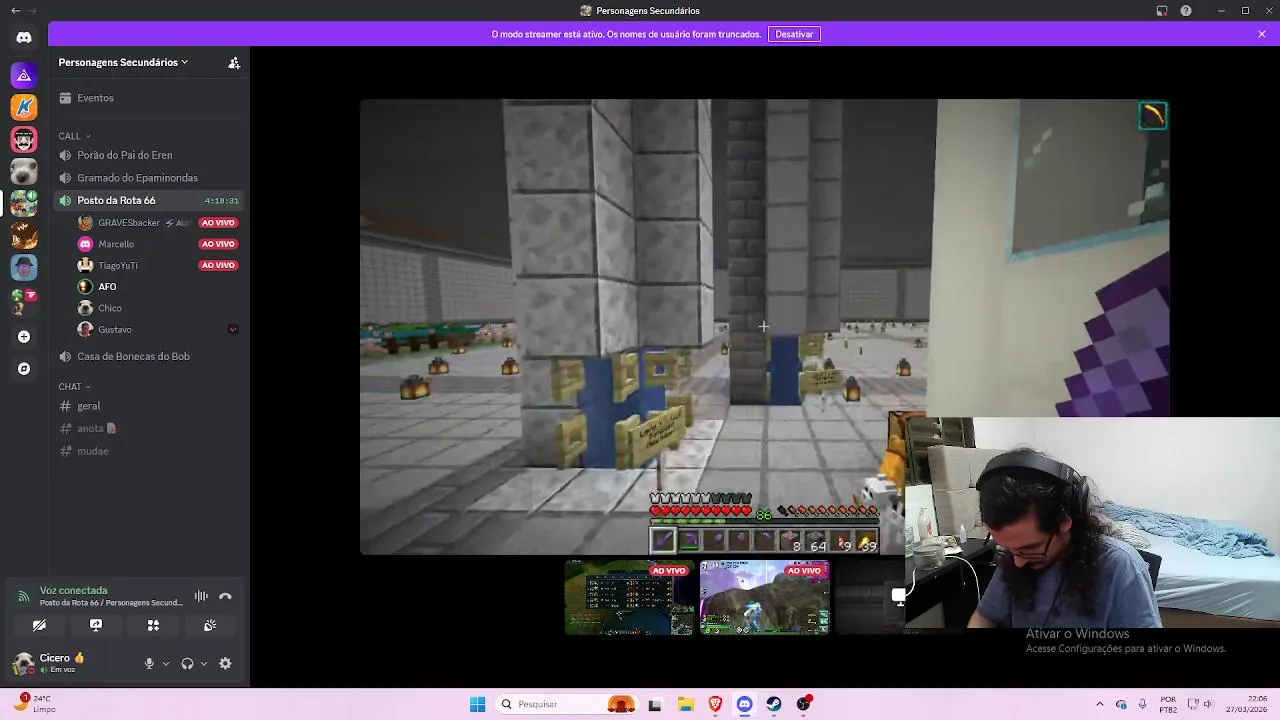Open Personagens Secundários server dropdown
This screenshot has height=720, width=1280.
pyautogui.click(x=123, y=62)
